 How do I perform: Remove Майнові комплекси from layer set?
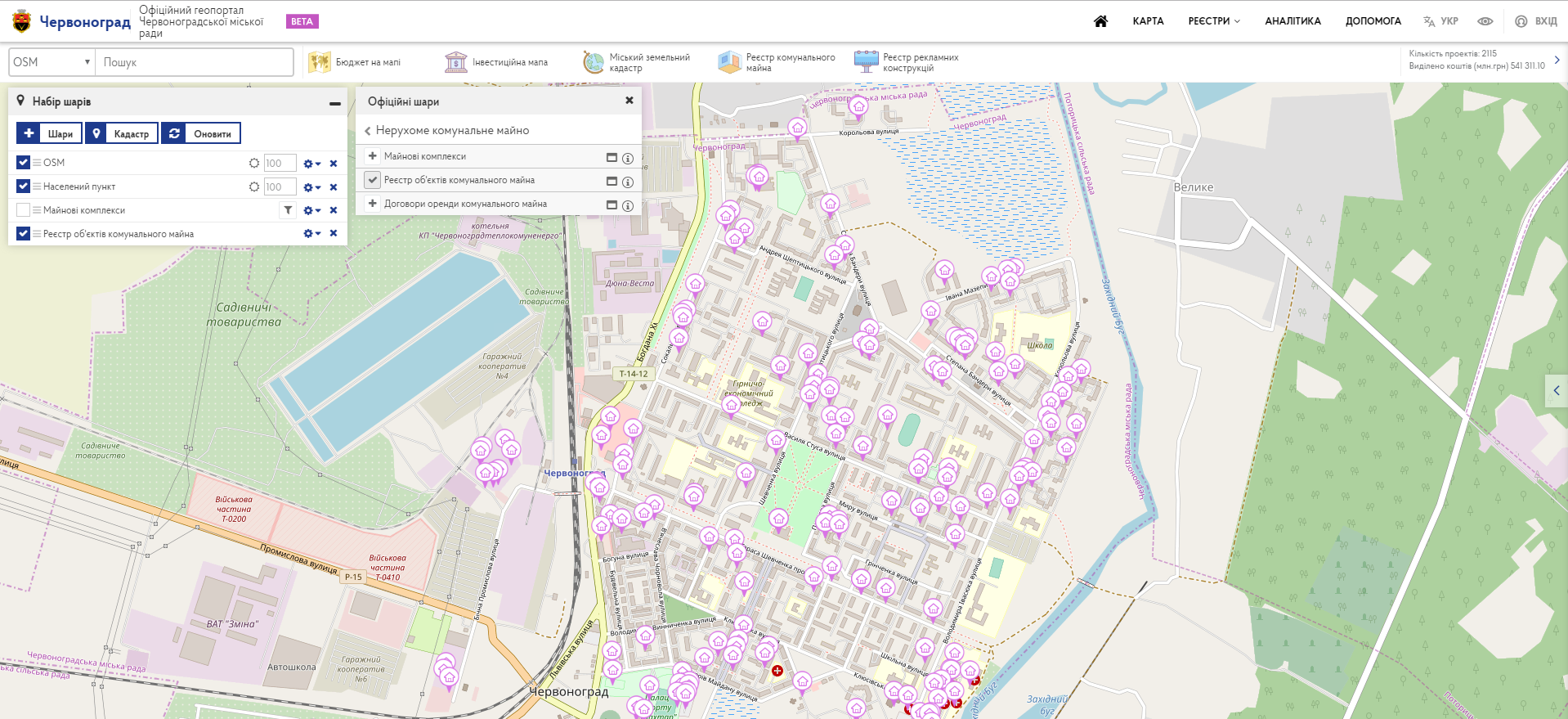click(x=334, y=210)
